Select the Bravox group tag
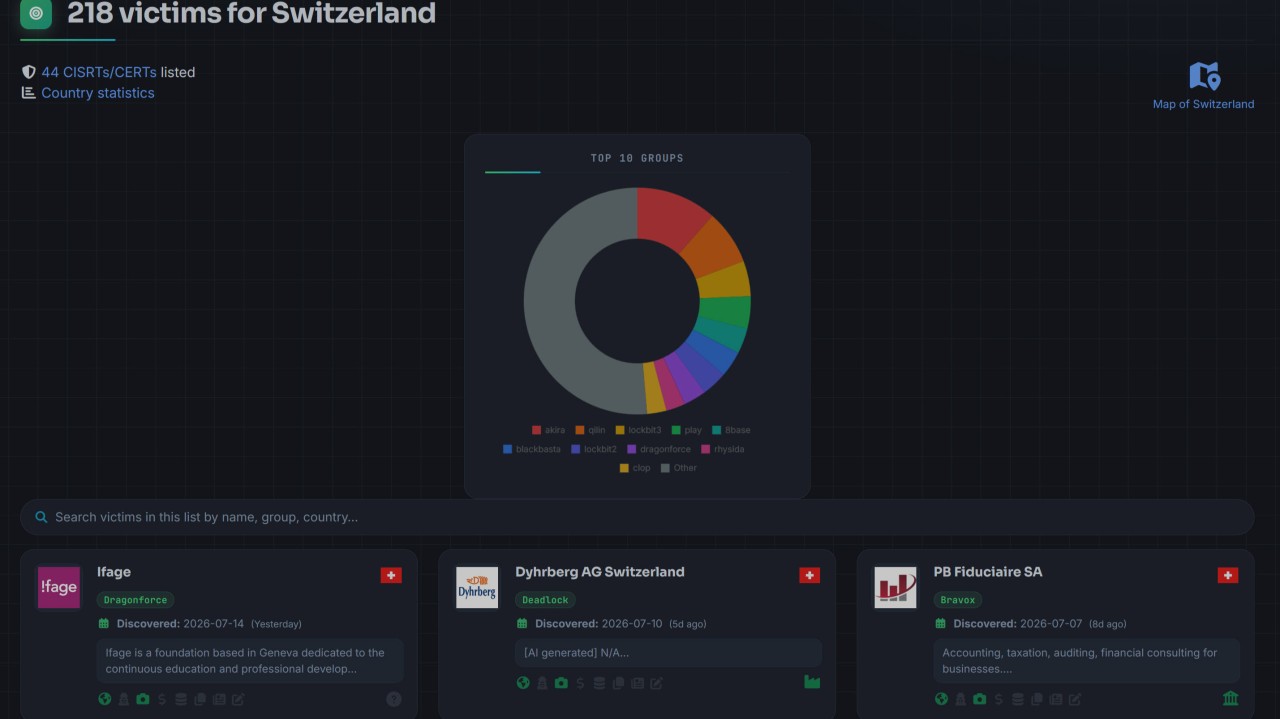 point(958,600)
